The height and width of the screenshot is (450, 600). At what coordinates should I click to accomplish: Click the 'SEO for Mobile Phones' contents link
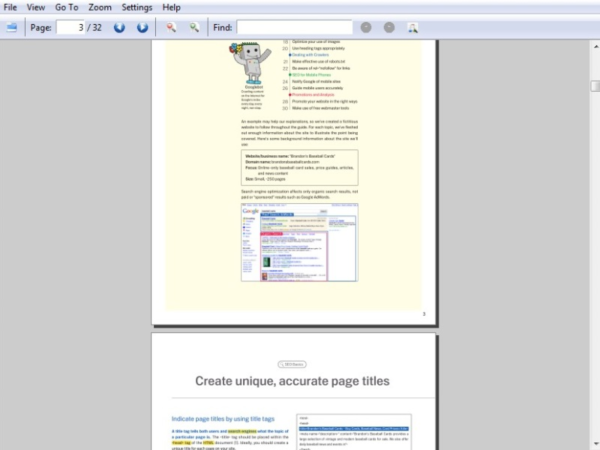tap(313, 74)
